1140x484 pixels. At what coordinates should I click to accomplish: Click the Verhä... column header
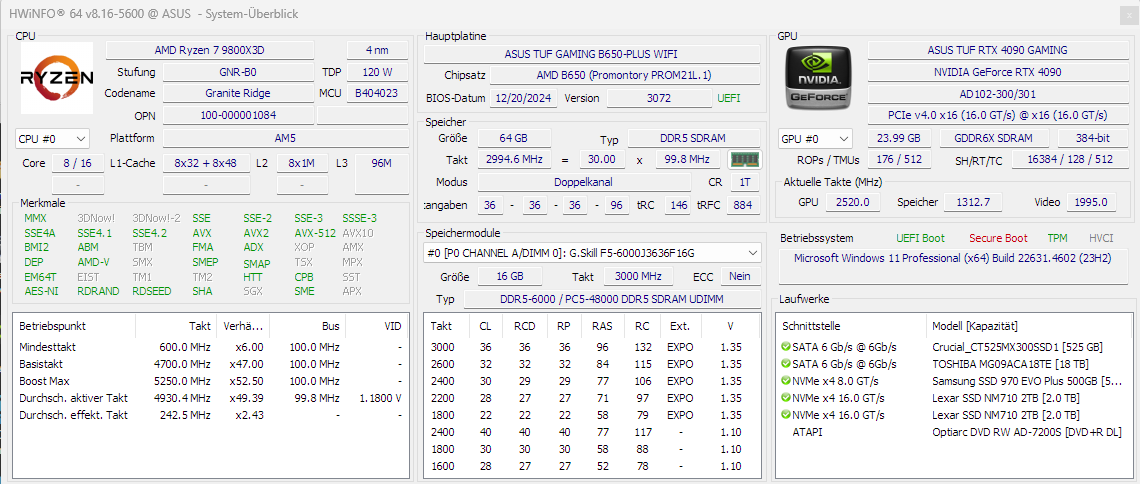(243, 326)
